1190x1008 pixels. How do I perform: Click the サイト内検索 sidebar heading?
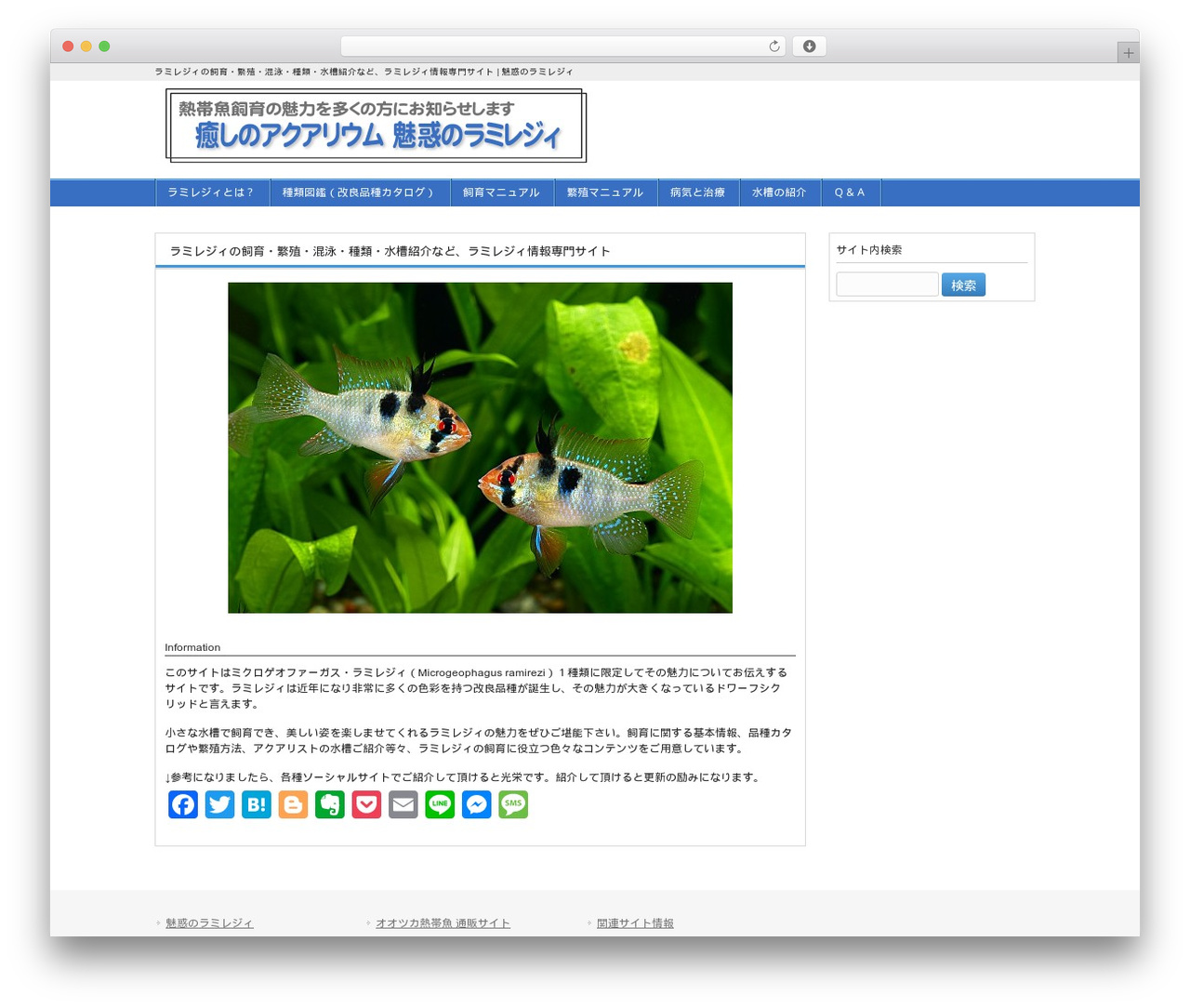pyautogui.click(x=869, y=250)
